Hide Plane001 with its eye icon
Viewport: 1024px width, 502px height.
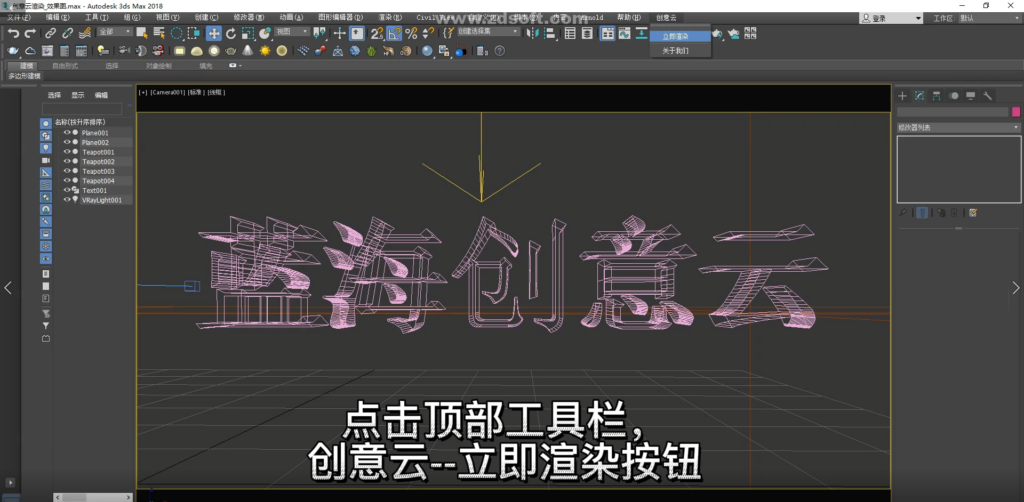[67, 133]
